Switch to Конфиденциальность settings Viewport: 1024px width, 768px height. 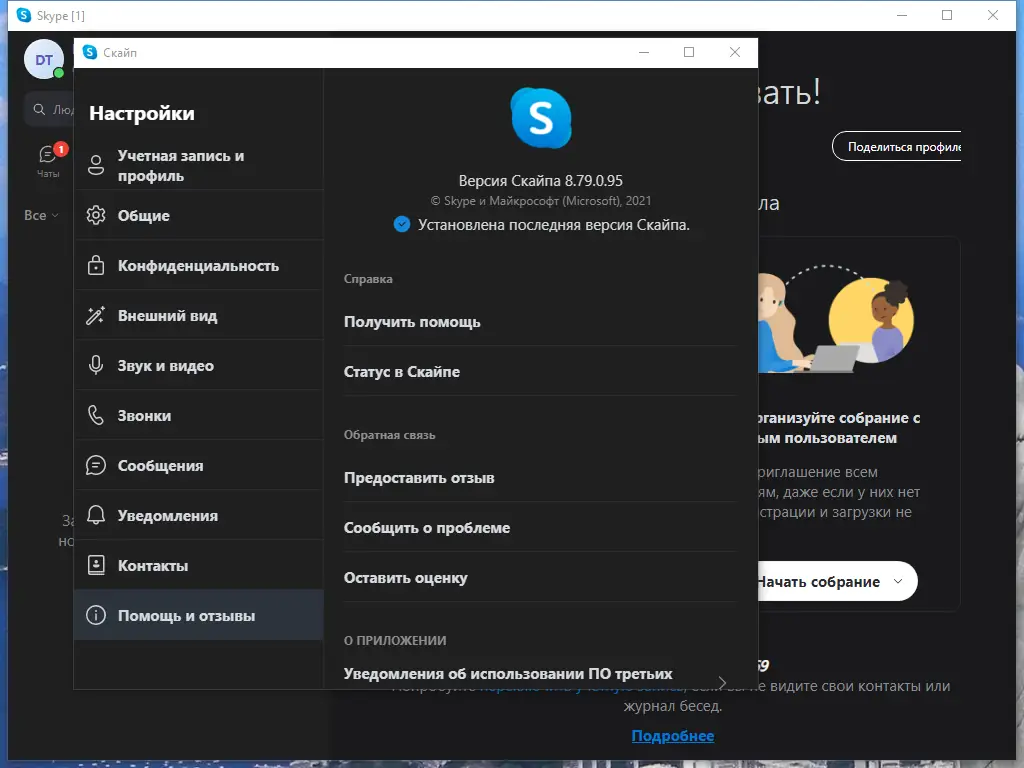pyautogui.click(x=199, y=265)
